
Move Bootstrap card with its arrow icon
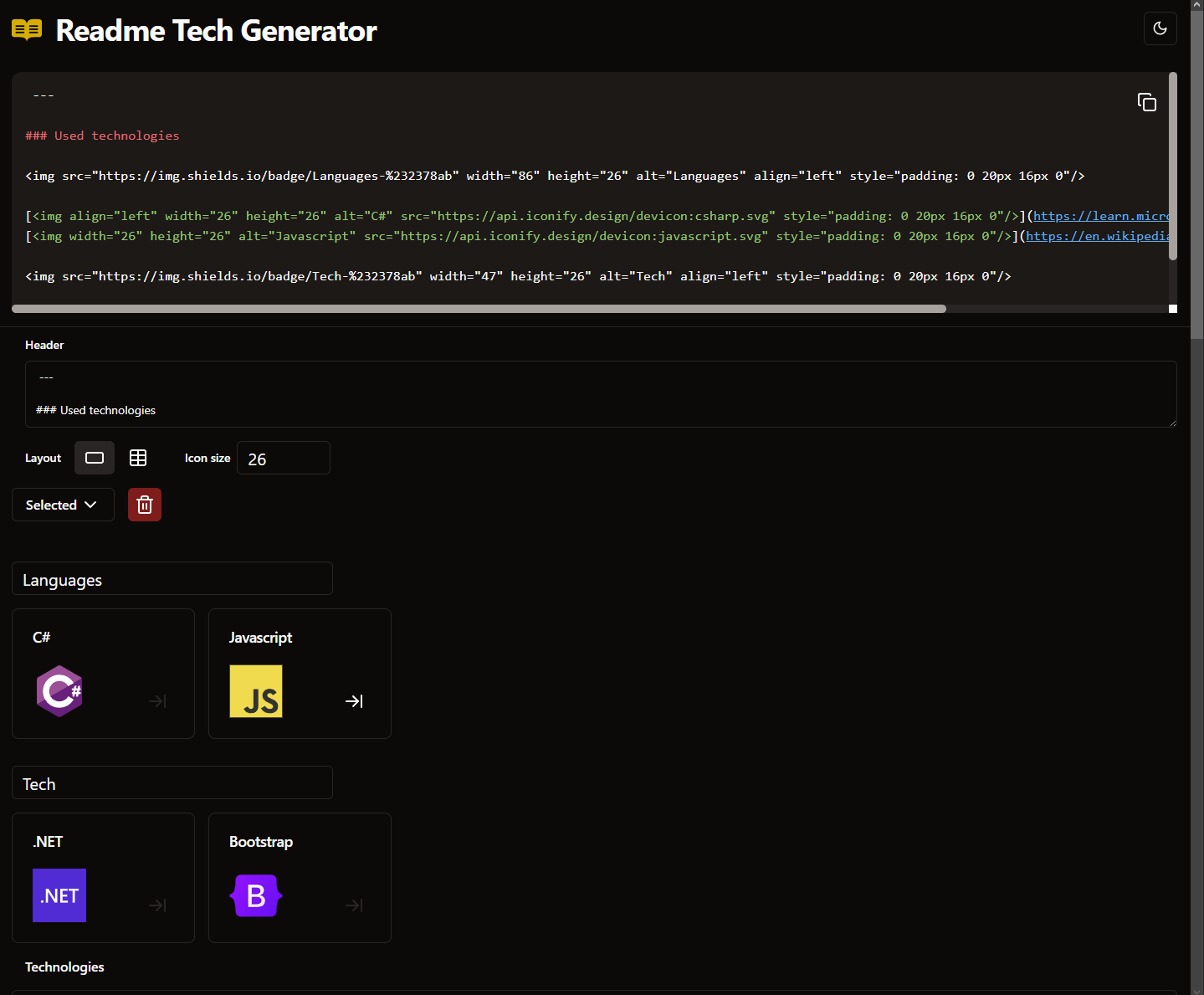point(354,905)
